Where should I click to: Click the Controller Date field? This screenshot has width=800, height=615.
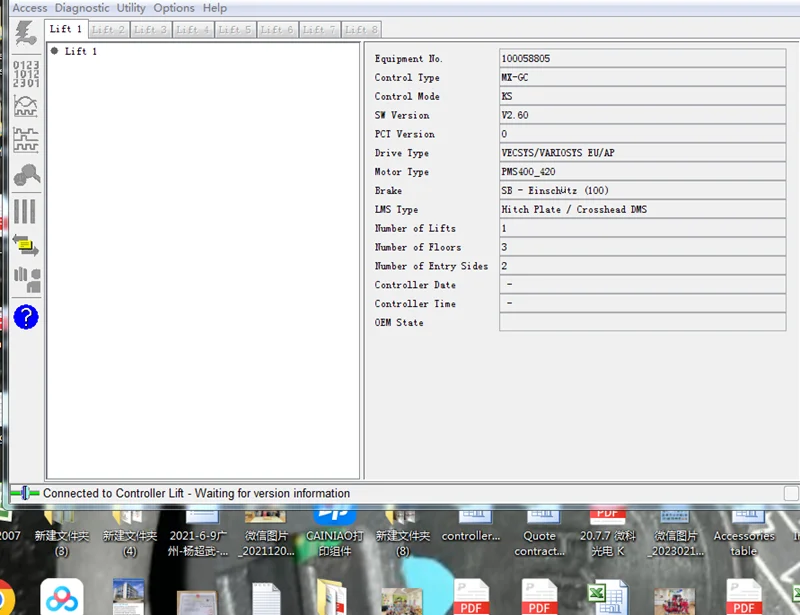(642, 285)
